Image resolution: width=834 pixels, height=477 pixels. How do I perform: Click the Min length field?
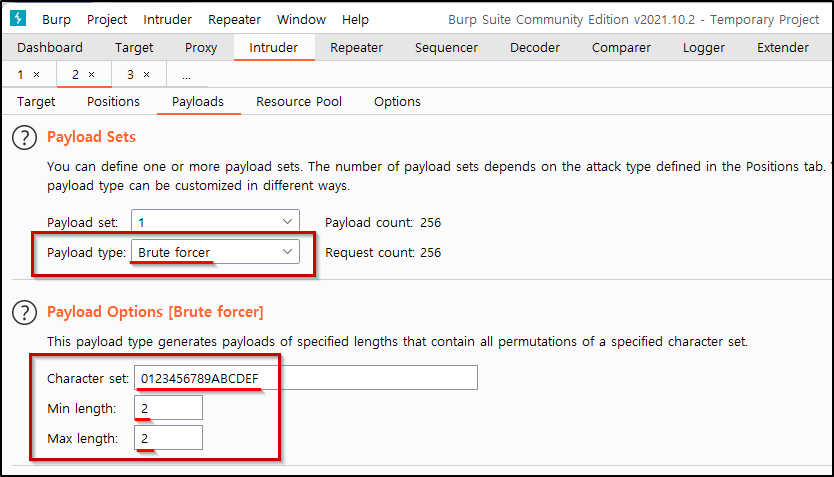(x=168, y=408)
